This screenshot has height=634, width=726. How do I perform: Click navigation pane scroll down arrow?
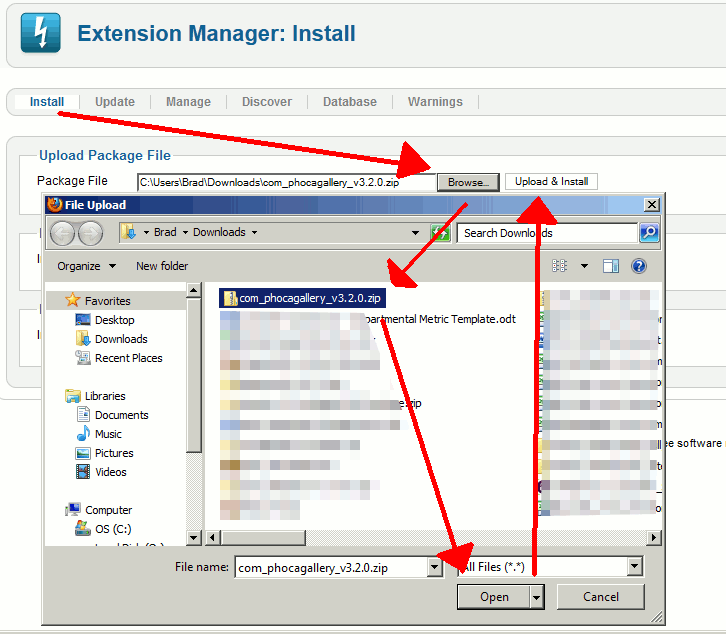coord(194,537)
